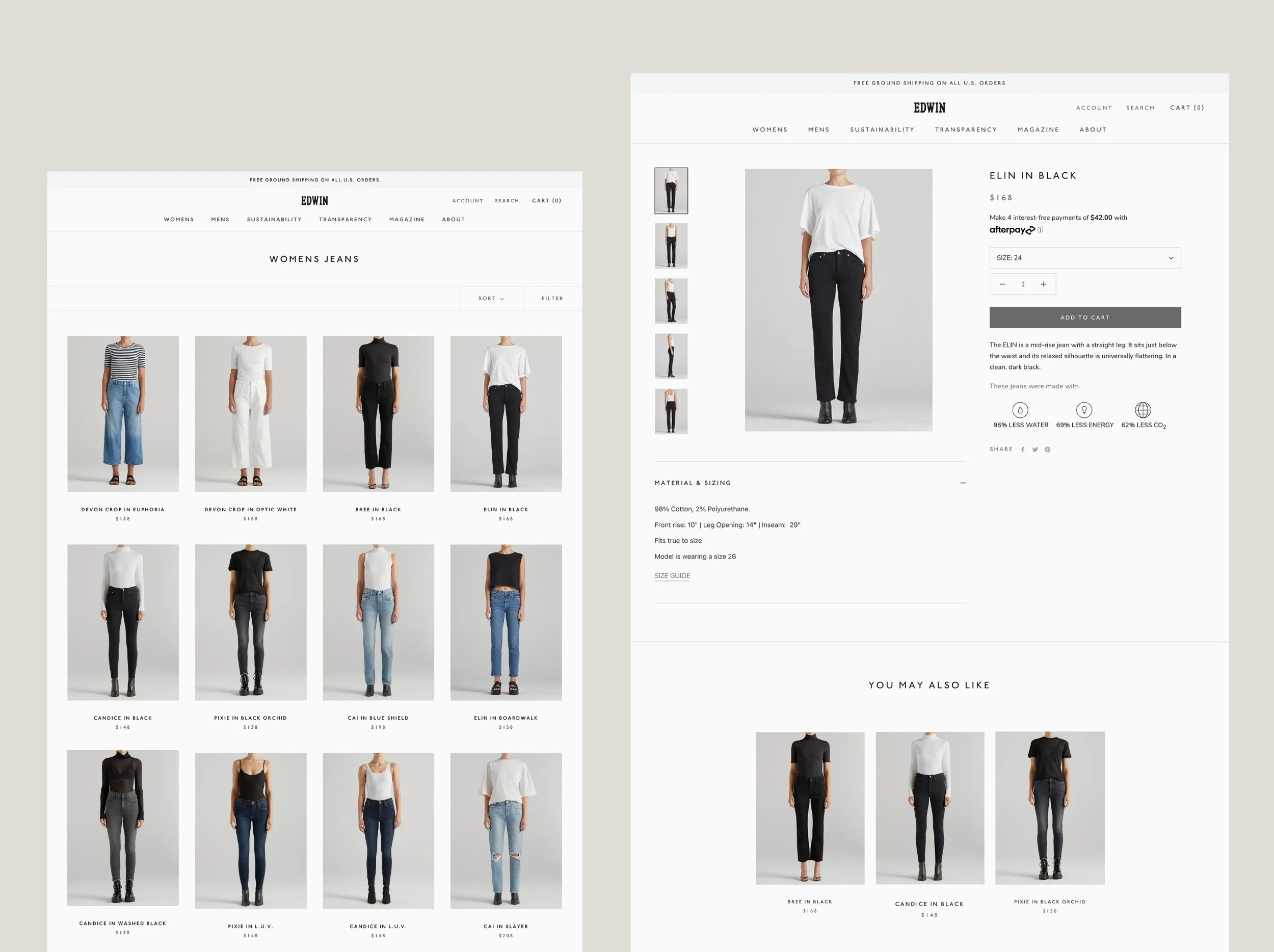Image resolution: width=1274 pixels, height=952 pixels.
Task: Share product on Twitter icon
Action: (1035, 450)
